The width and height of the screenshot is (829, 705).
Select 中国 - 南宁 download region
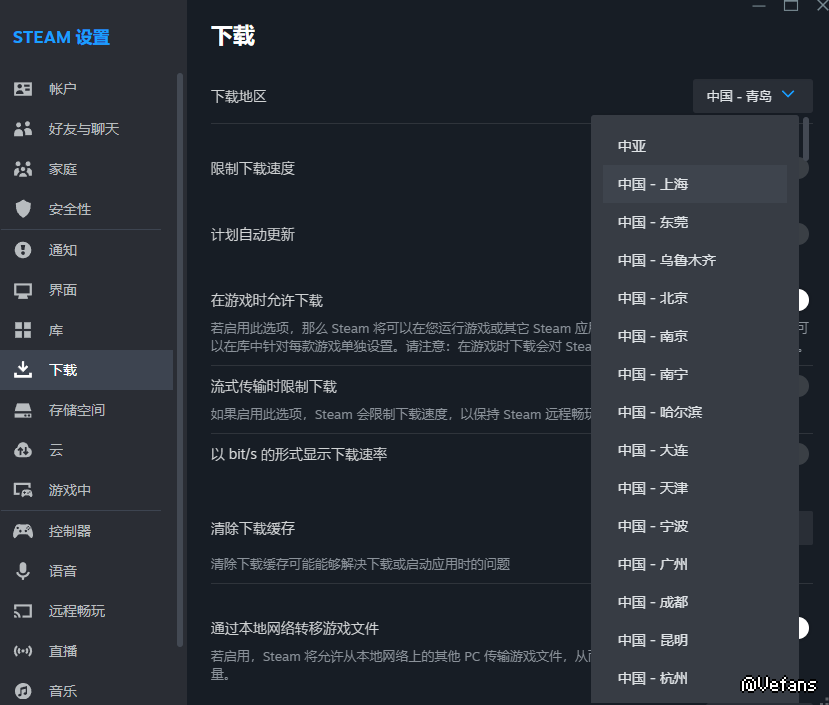[695, 374]
